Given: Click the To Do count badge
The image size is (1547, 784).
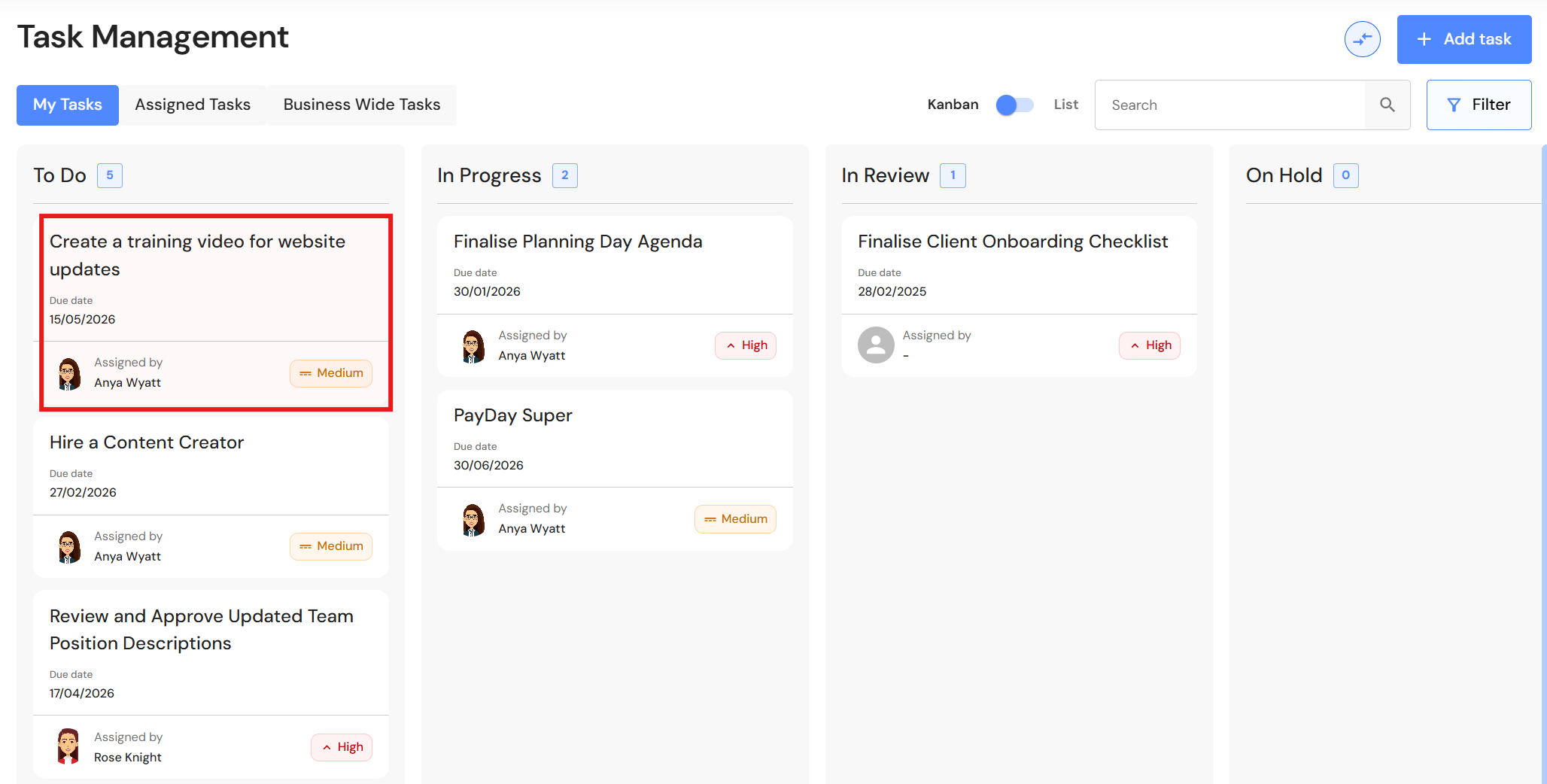Looking at the screenshot, I should click(x=110, y=175).
